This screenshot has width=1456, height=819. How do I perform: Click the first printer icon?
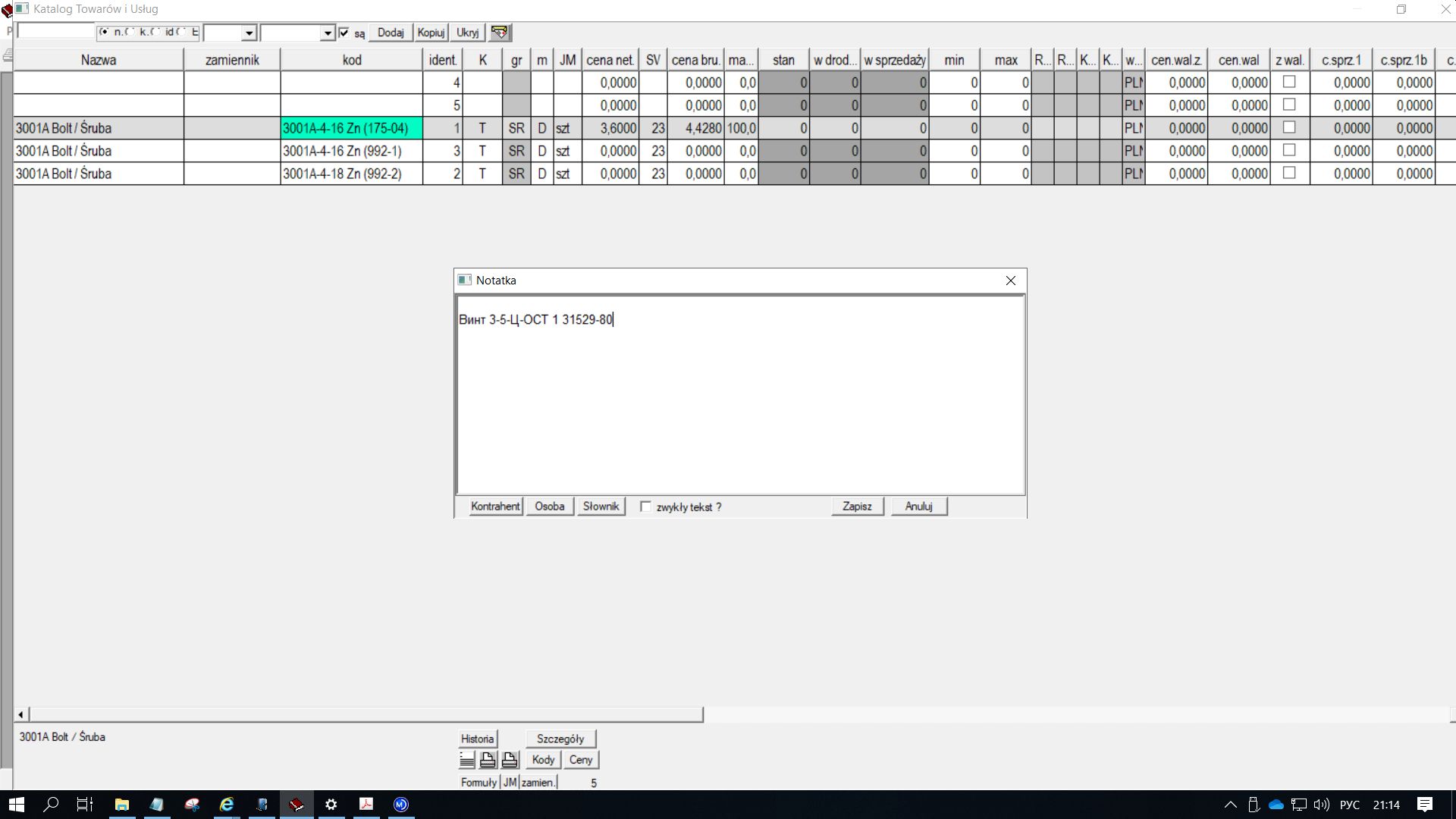(x=488, y=760)
